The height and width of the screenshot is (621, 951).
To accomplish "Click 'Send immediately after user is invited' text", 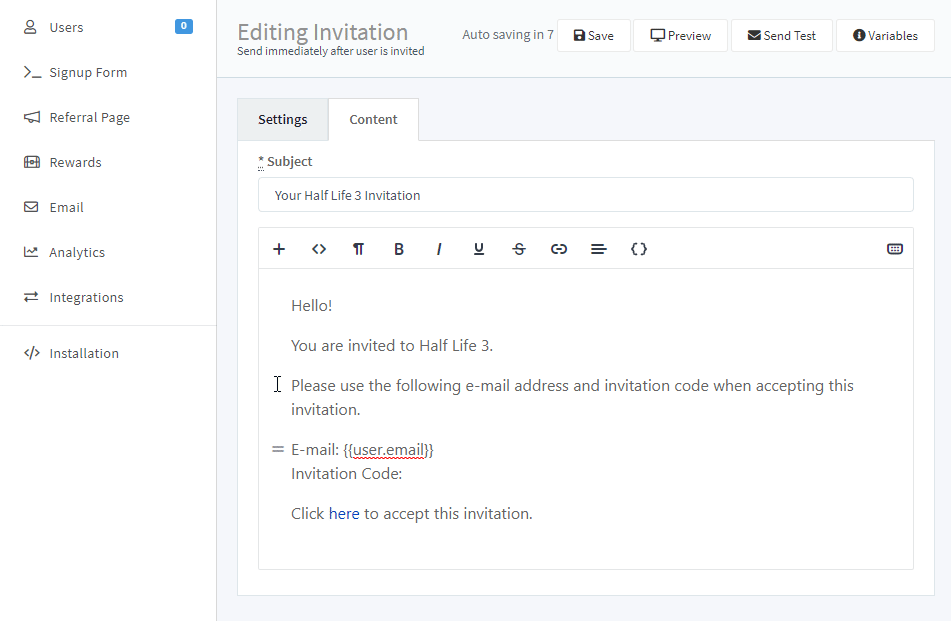I will point(331,51).
